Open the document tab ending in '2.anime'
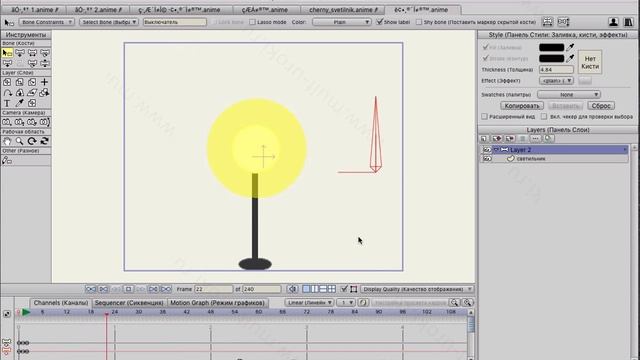The height and width of the screenshot is (360, 640). coord(98,9)
